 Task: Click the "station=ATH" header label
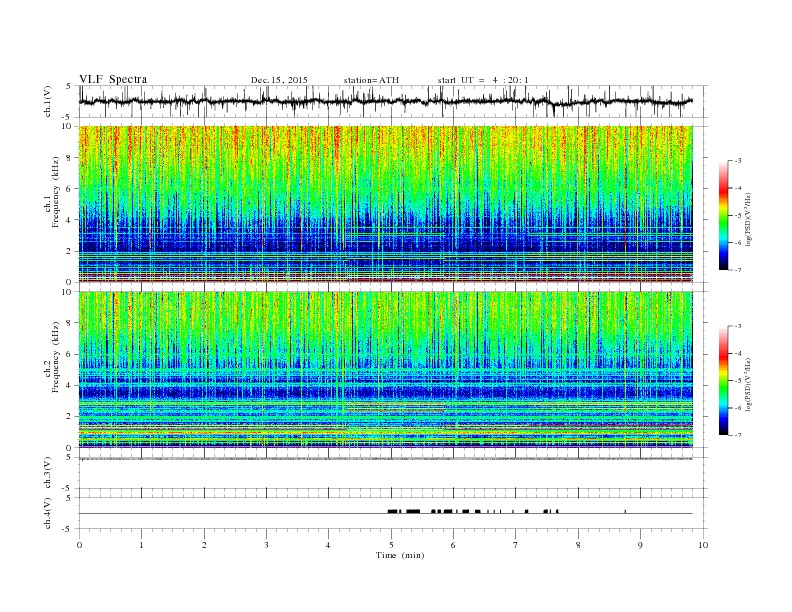click(371, 80)
